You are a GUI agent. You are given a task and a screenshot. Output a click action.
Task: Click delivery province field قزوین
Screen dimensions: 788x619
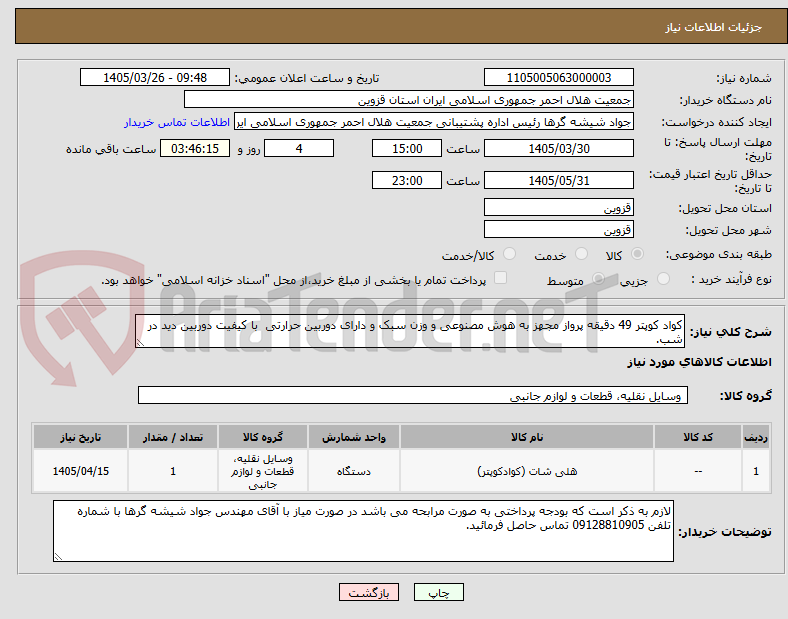pyautogui.click(x=559, y=207)
